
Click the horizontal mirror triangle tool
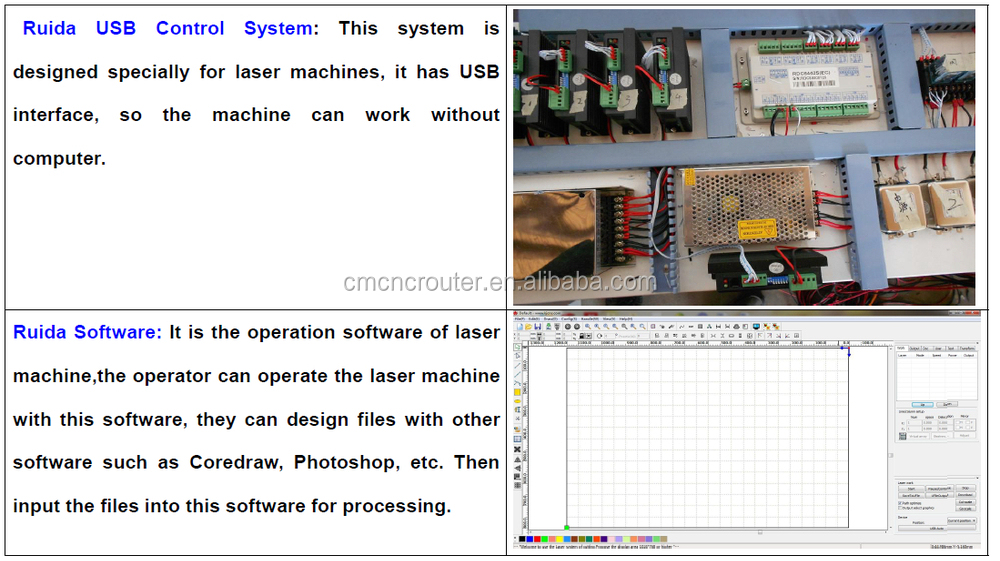coord(517,460)
